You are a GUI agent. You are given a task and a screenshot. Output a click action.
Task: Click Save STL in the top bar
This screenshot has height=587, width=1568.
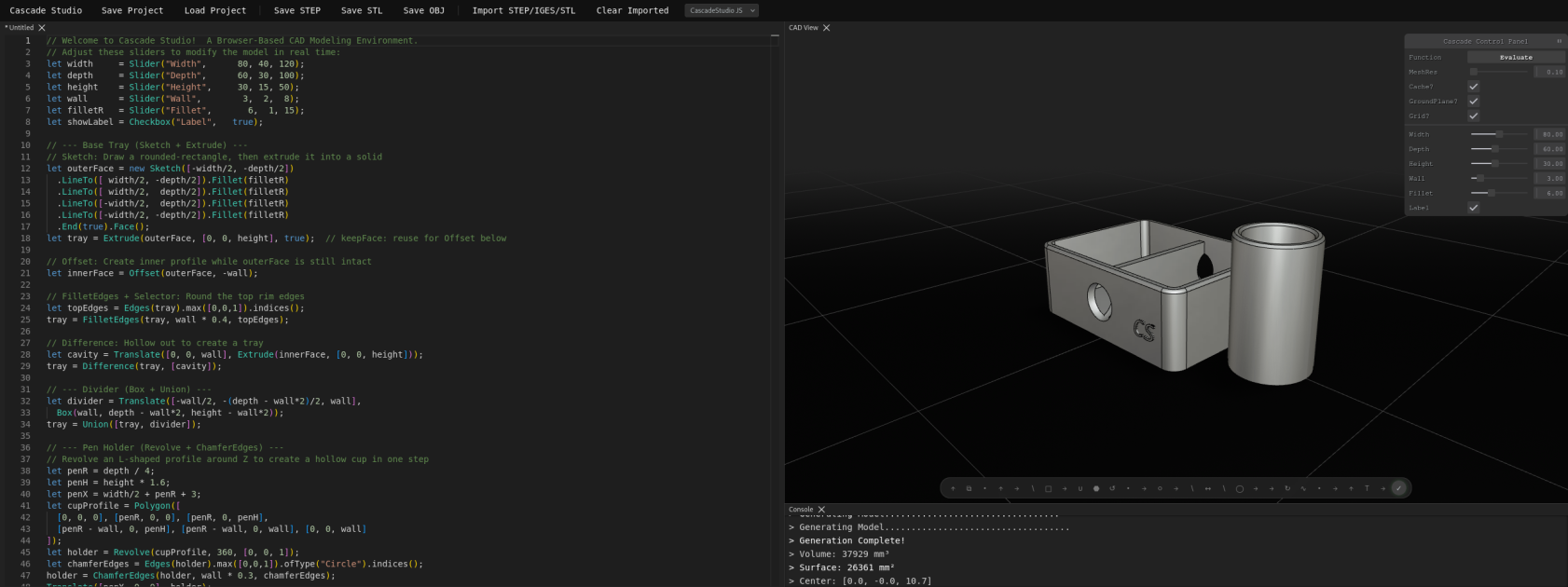tap(362, 10)
